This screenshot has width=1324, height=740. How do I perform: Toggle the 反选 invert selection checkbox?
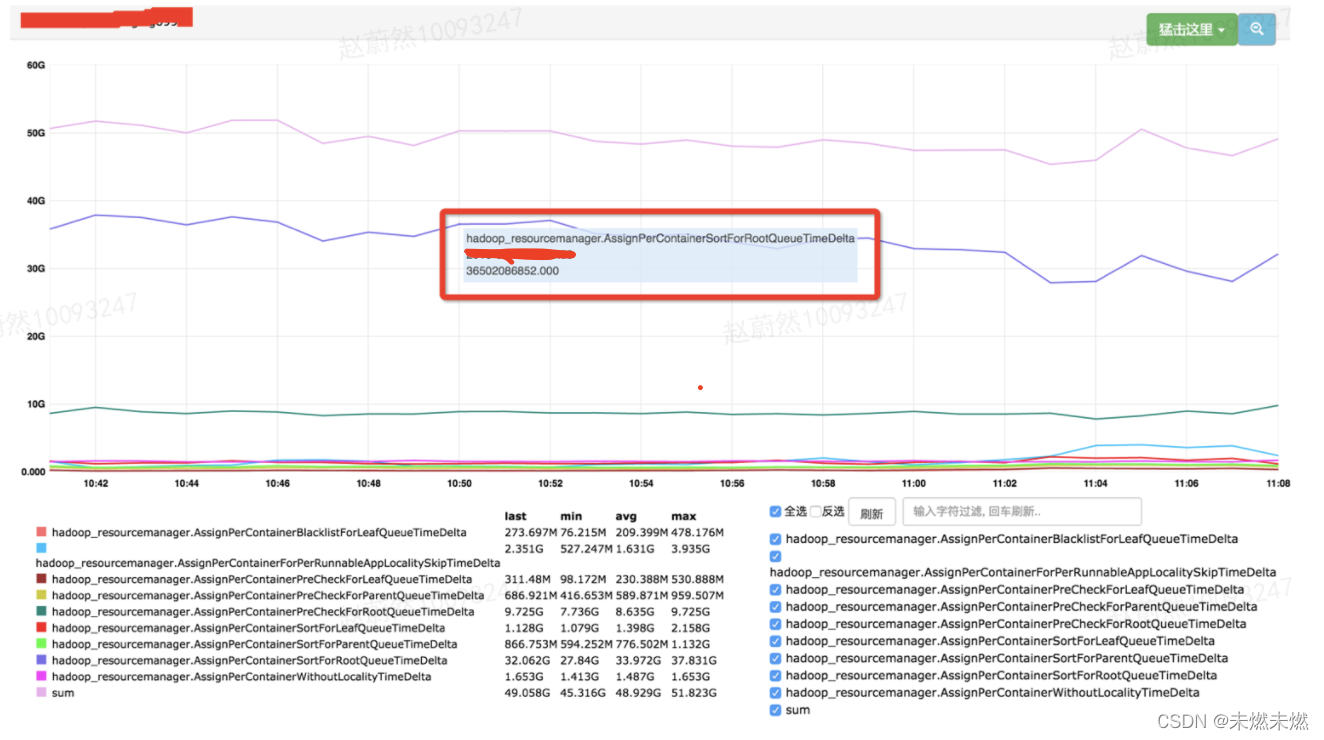(815, 511)
